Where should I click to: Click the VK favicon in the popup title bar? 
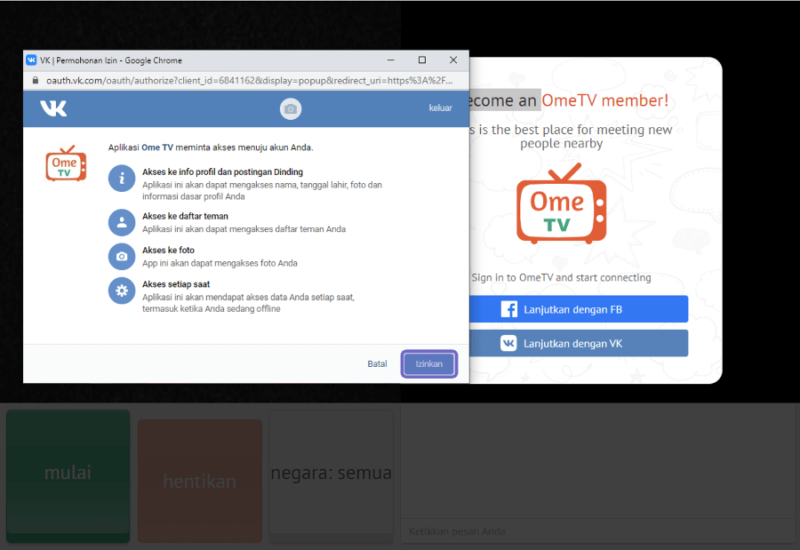point(32,60)
